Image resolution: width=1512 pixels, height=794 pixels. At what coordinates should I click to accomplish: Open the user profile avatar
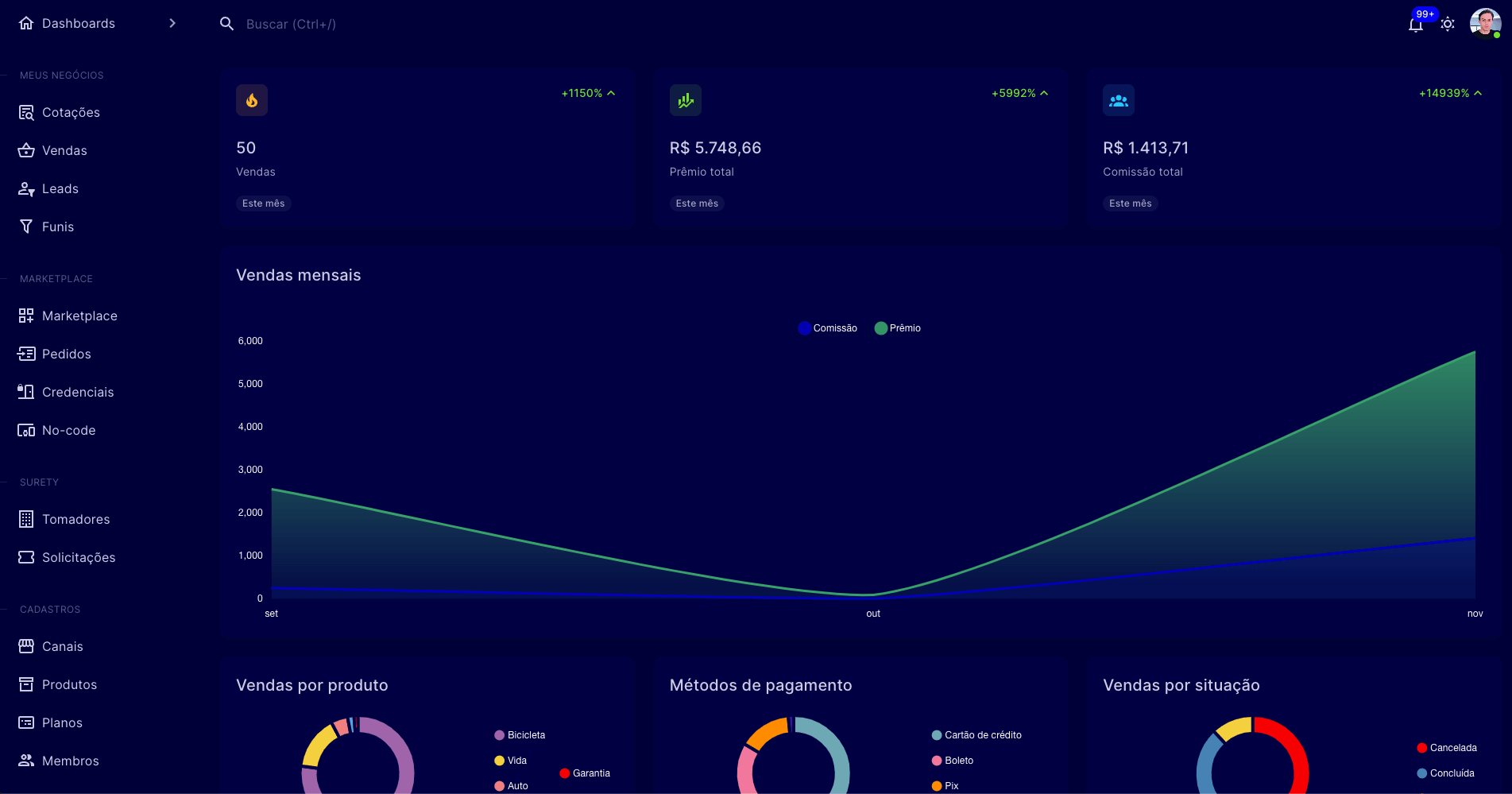click(1484, 23)
